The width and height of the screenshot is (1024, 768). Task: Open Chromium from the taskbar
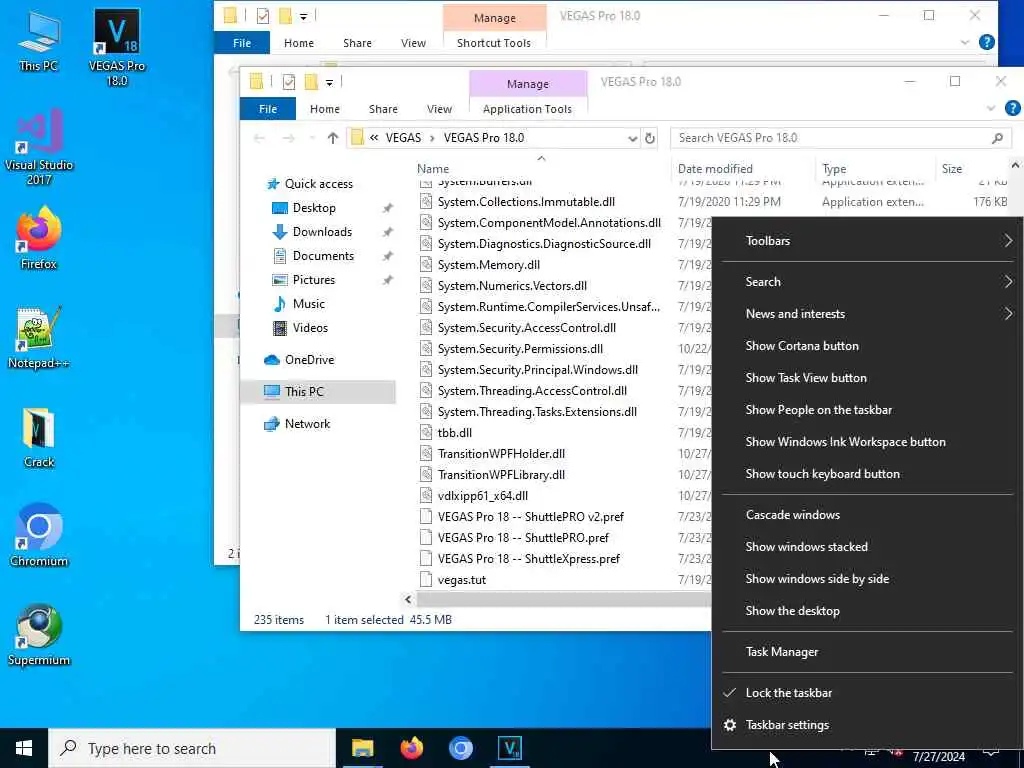[x=460, y=748]
